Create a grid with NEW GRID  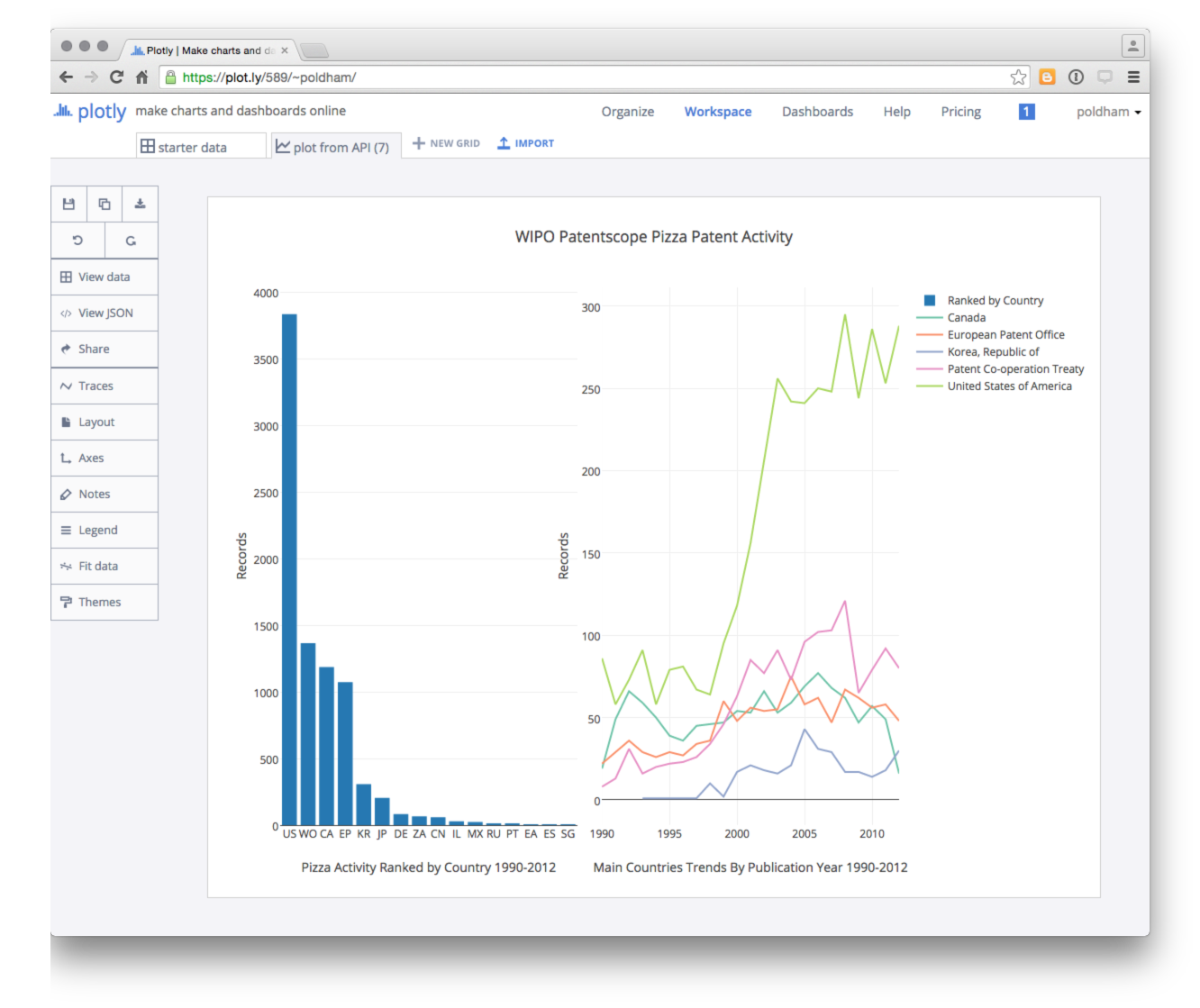pyautogui.click(x=445, y=142)
